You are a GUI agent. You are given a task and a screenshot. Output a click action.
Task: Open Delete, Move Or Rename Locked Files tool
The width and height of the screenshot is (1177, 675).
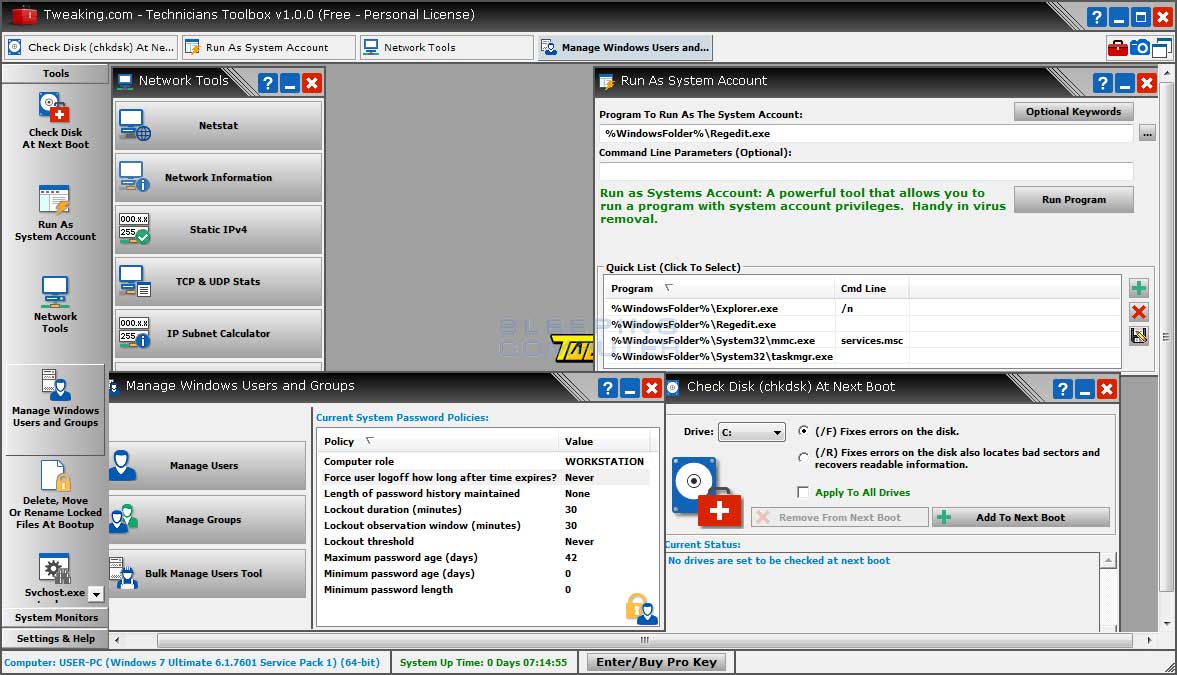[55, 496]
